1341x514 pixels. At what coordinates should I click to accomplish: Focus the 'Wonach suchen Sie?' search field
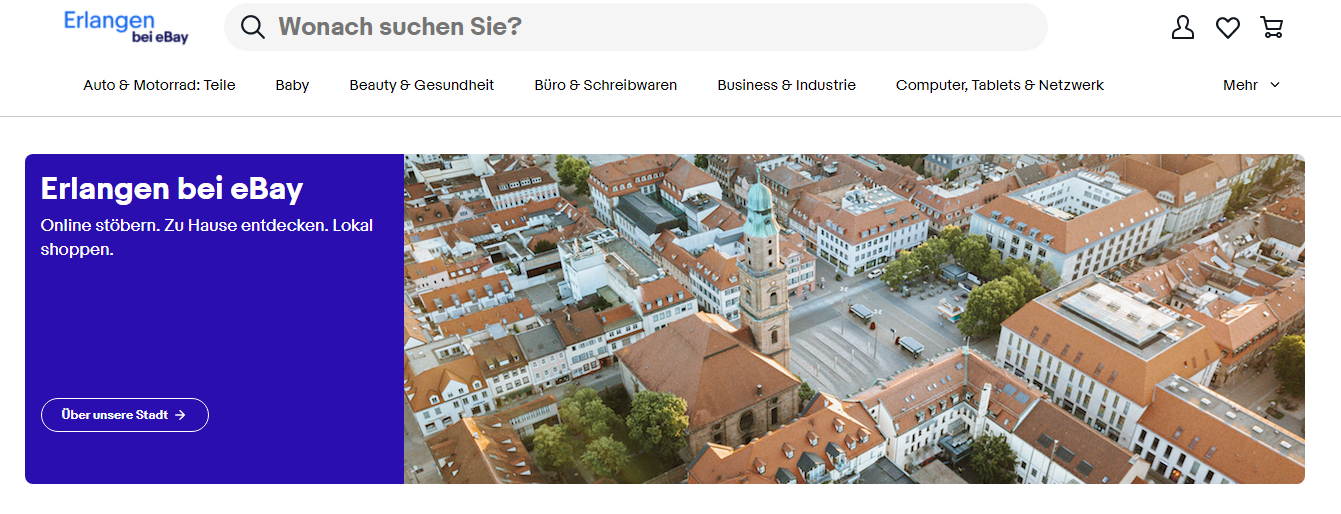[x=650, y=27]
